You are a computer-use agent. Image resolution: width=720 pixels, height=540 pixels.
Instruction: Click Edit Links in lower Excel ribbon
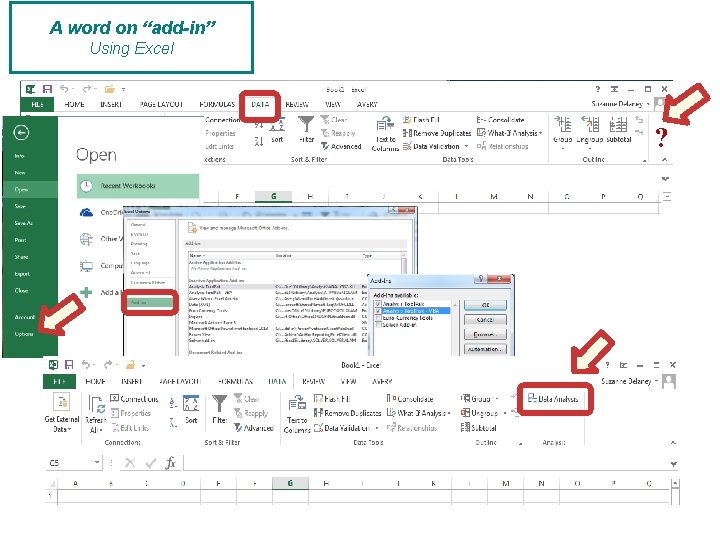pos(129,428)
